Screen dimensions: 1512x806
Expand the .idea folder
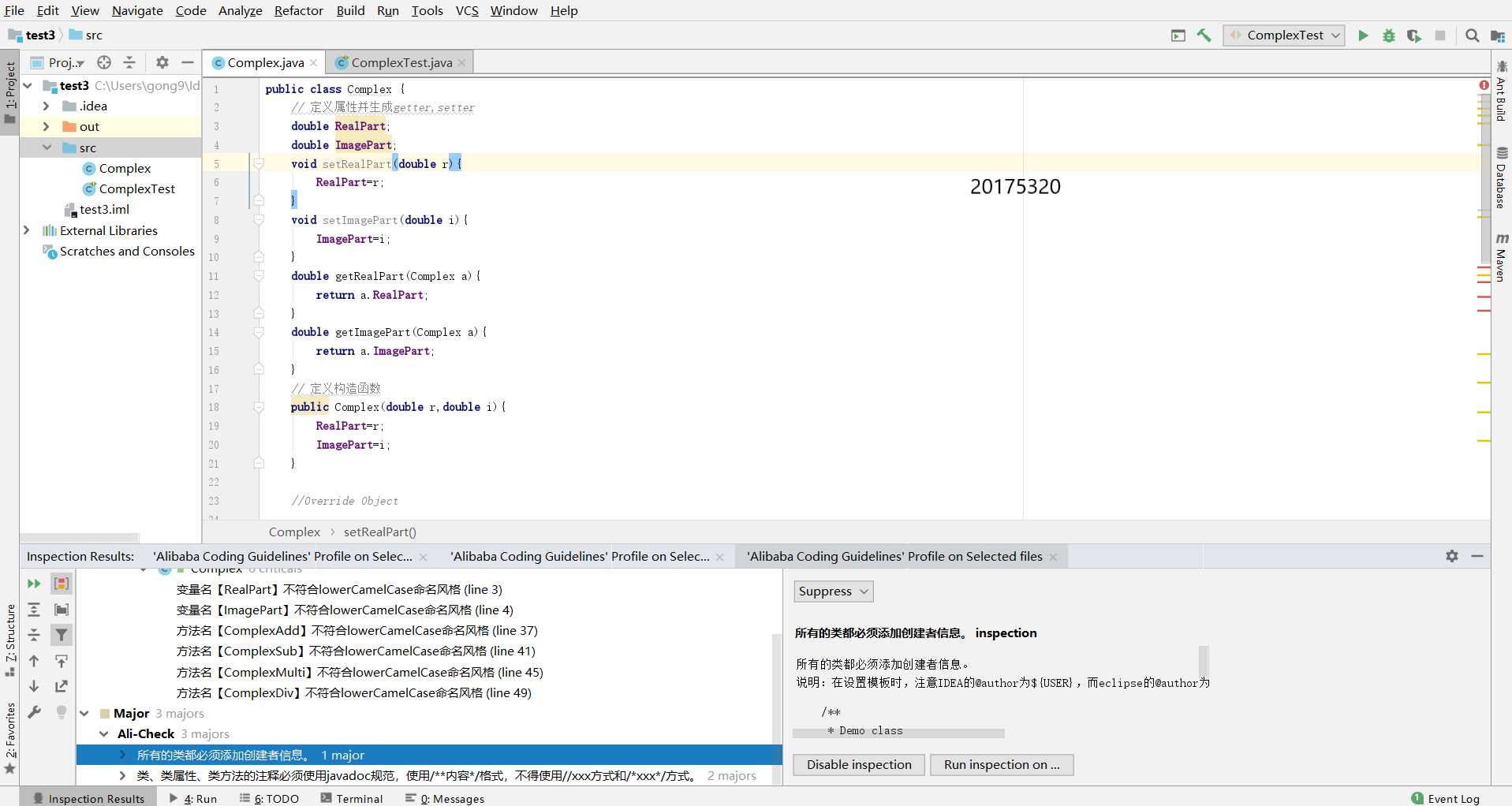(x=46, y=106)
